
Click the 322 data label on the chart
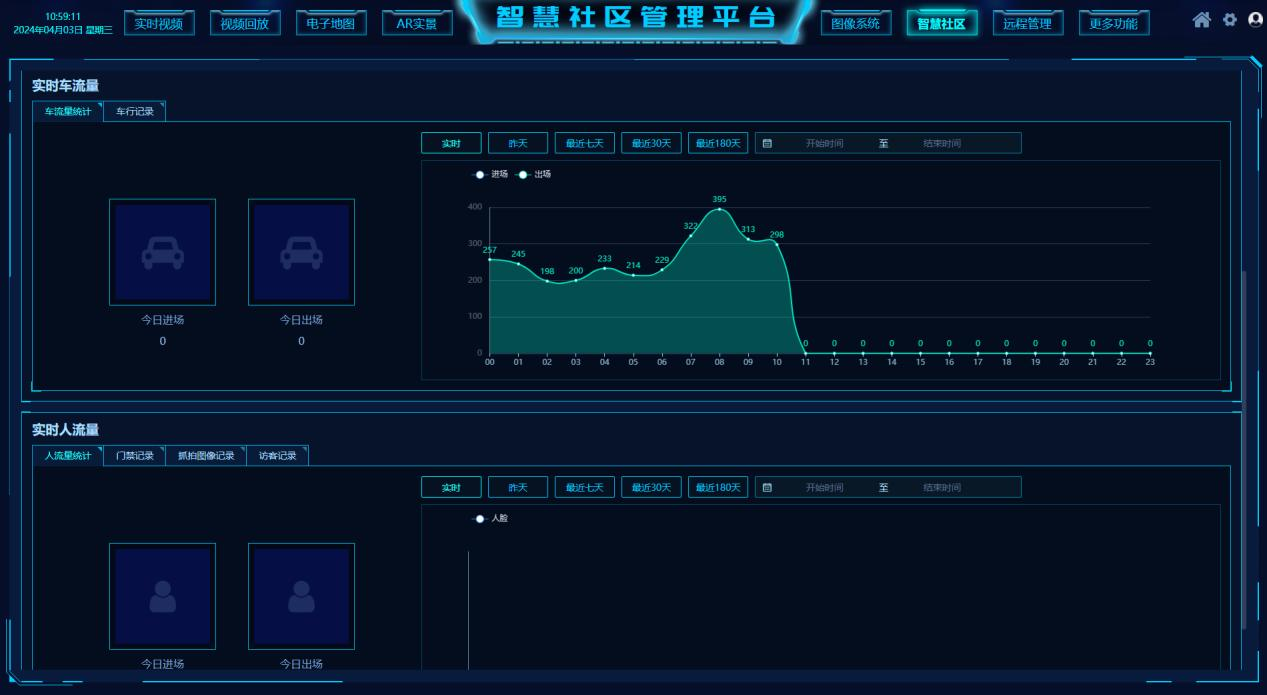[691, 226]
